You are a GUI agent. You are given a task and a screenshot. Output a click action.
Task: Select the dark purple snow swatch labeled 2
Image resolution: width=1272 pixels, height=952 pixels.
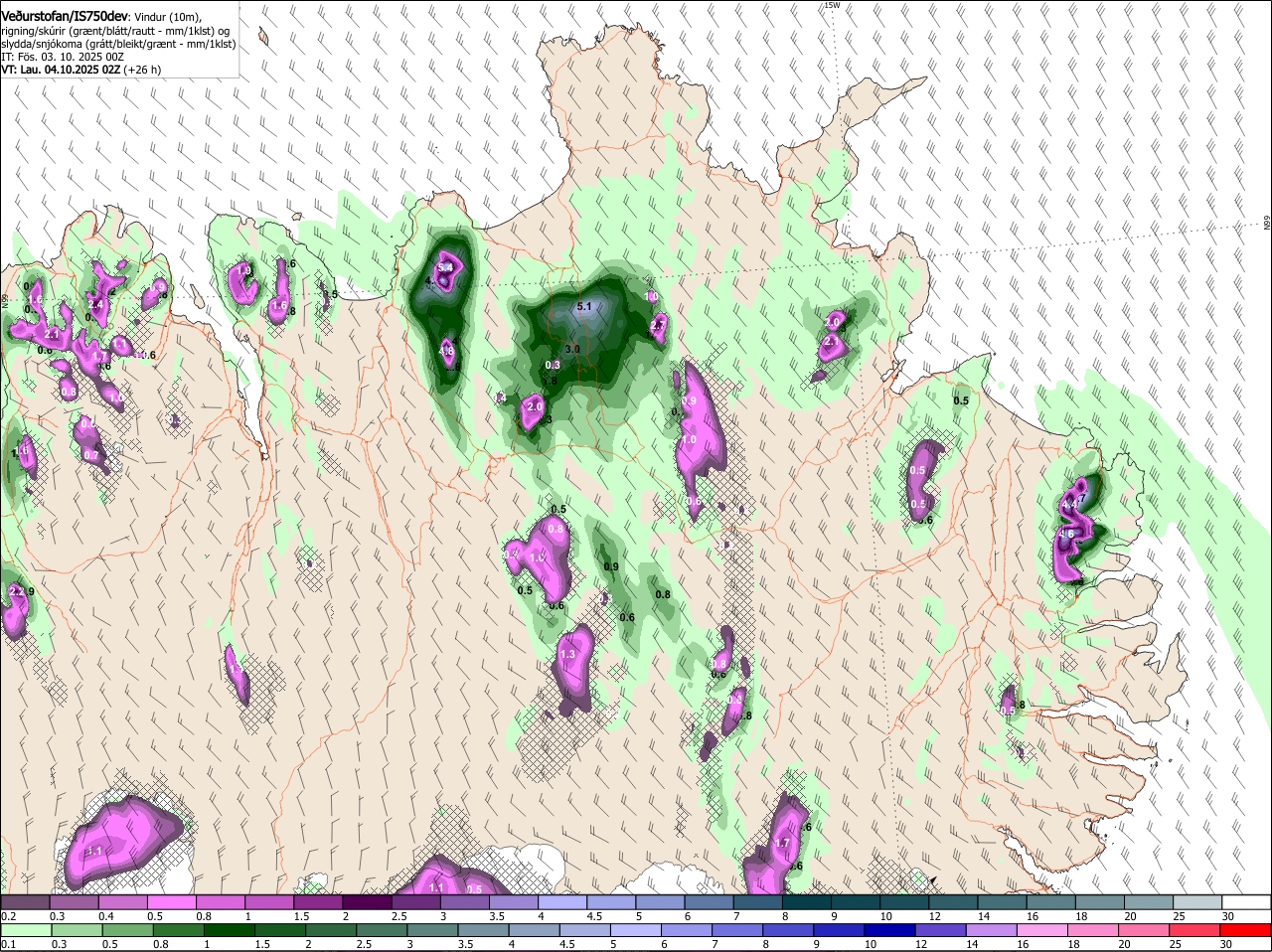(366, 901)
